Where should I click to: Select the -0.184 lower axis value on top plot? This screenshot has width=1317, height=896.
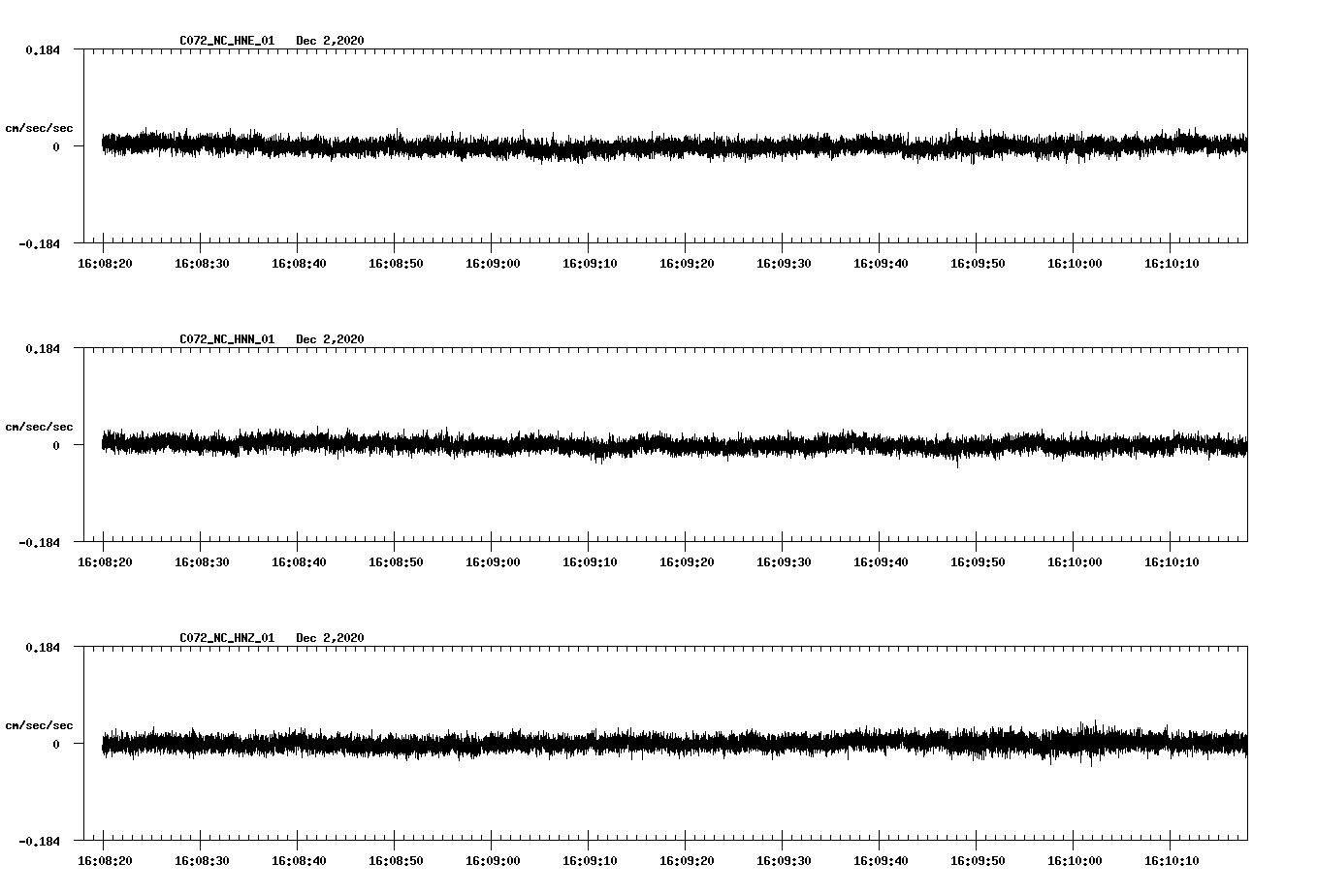37,242
